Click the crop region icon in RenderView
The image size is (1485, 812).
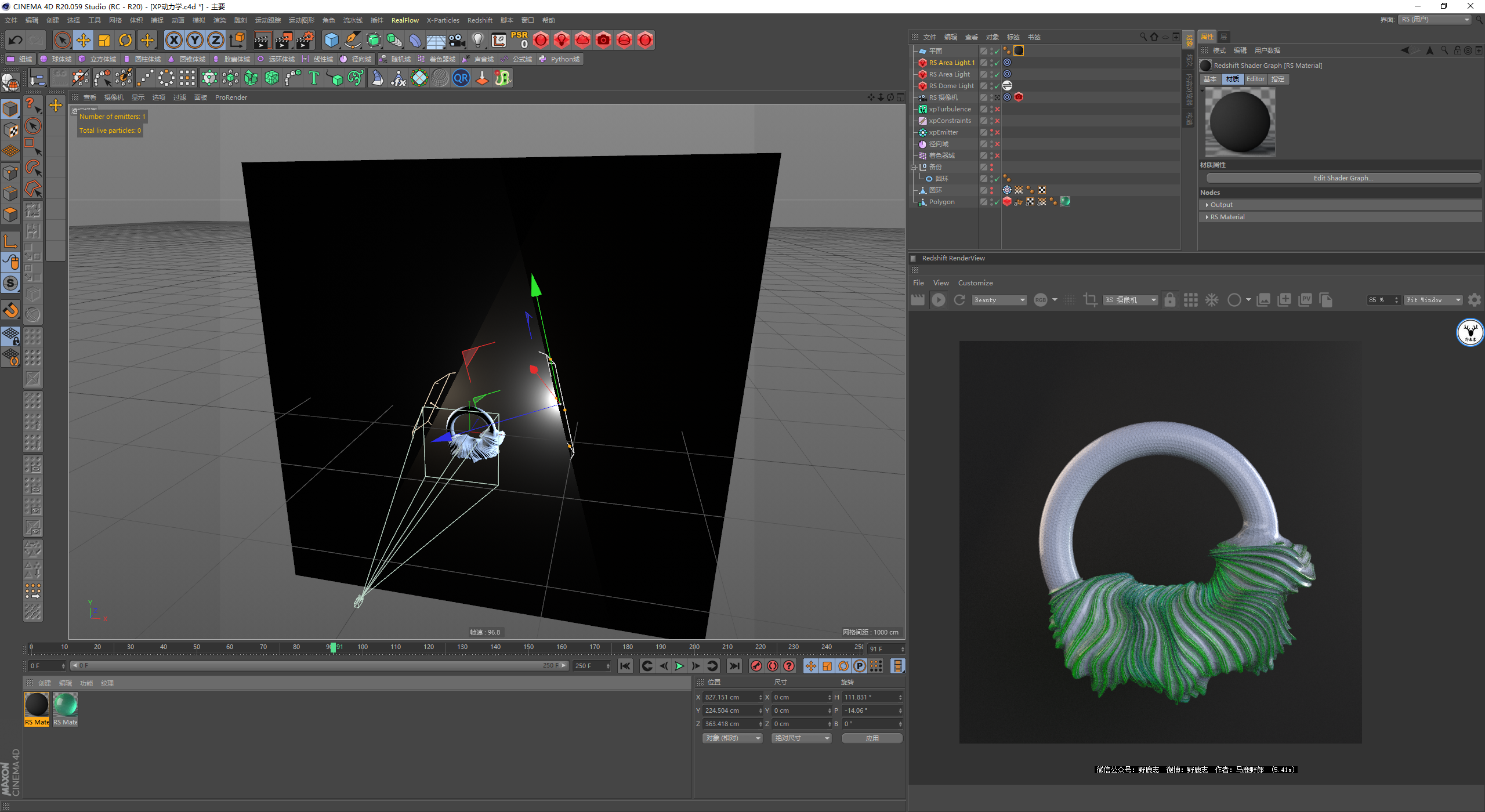click(1090, 300)
